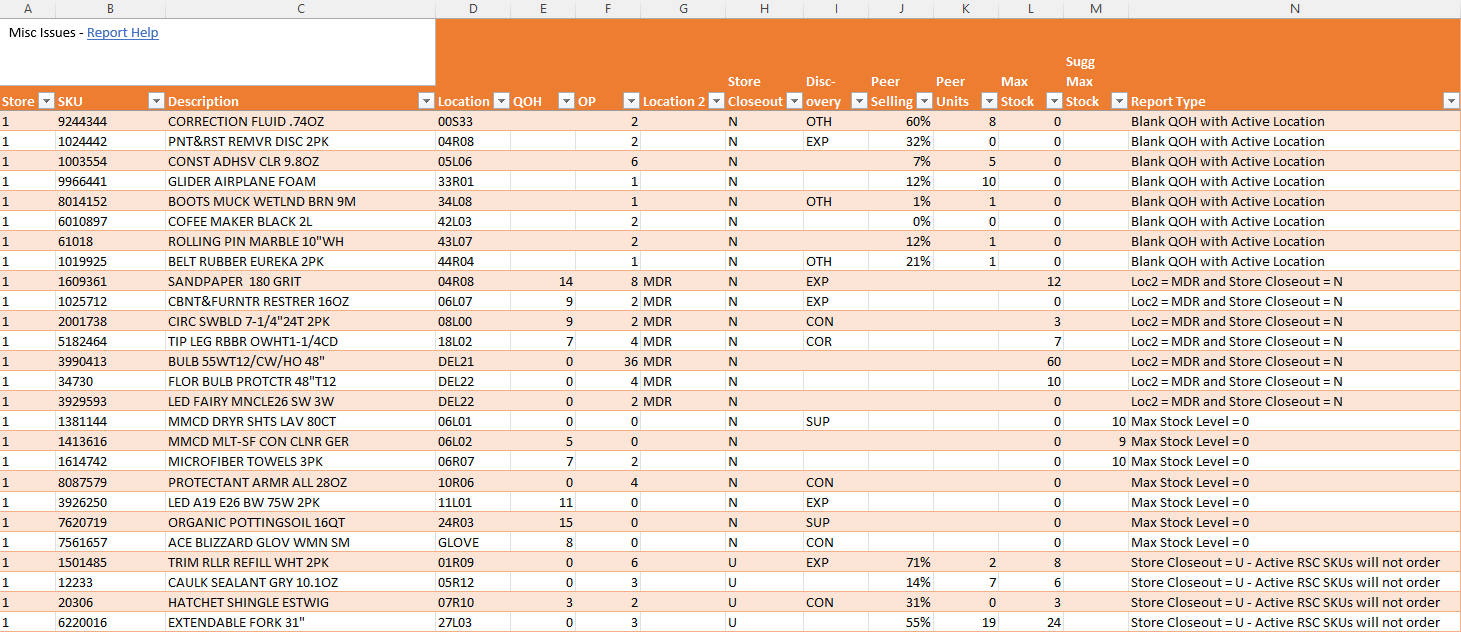Select MMCD DRYR SHTS LAV 80CT cell

(300, 421)
